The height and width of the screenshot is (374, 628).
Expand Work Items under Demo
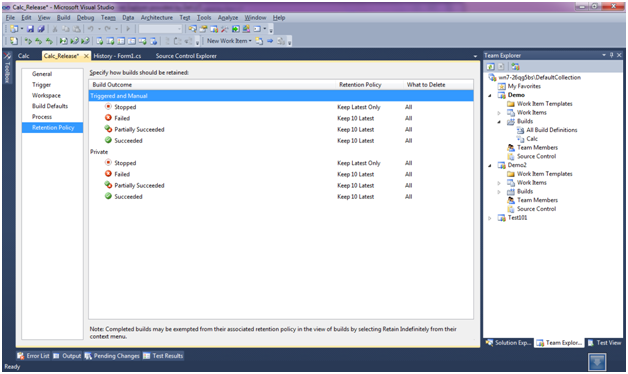tap(499, 113)
